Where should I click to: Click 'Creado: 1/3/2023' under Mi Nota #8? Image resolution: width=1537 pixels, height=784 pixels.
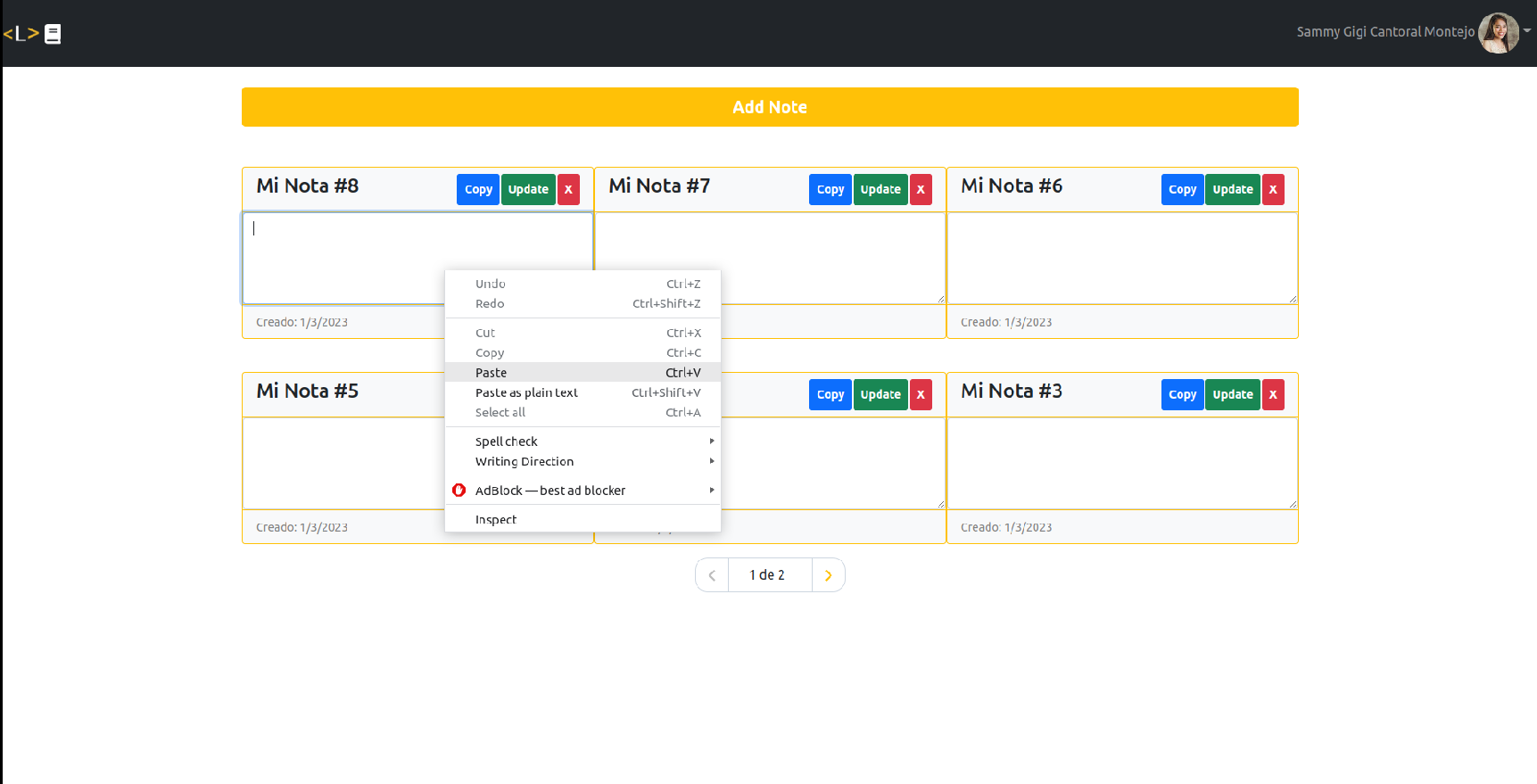coord(302,322)
